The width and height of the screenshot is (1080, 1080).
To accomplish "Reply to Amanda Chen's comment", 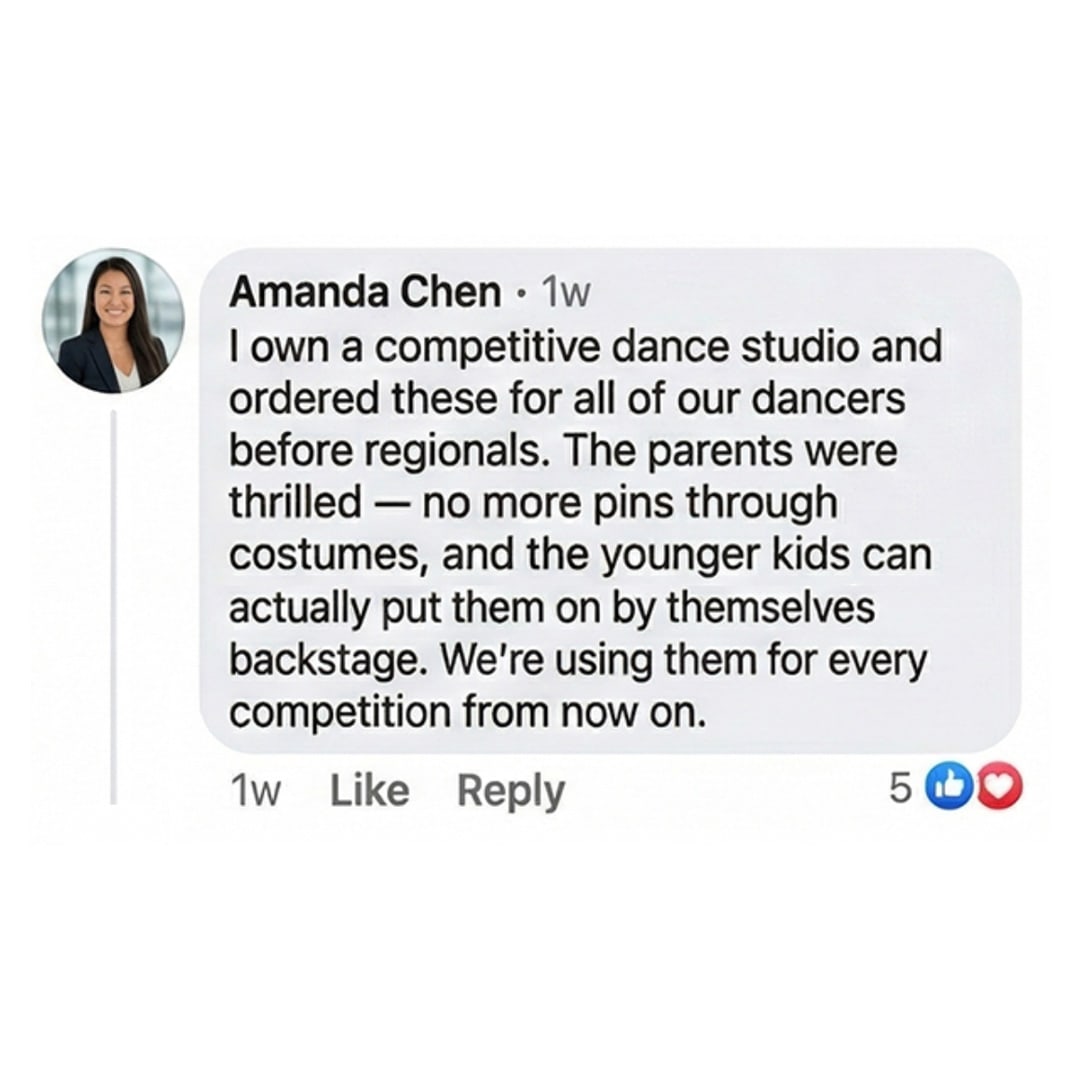I will 511,789.
